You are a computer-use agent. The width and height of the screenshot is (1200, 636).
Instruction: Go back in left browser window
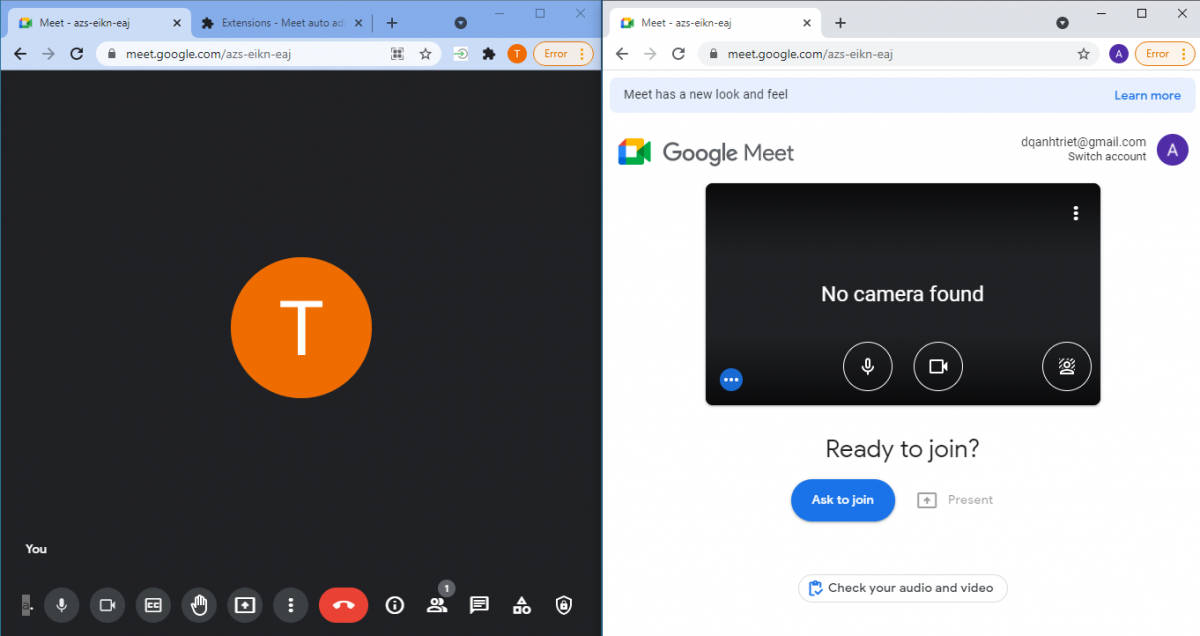[20, 54]
